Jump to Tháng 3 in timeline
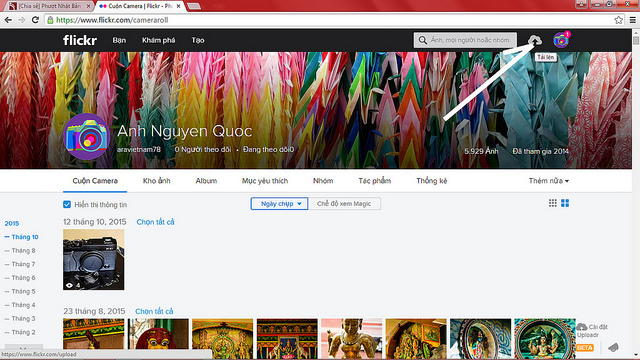 click(23, 318)
